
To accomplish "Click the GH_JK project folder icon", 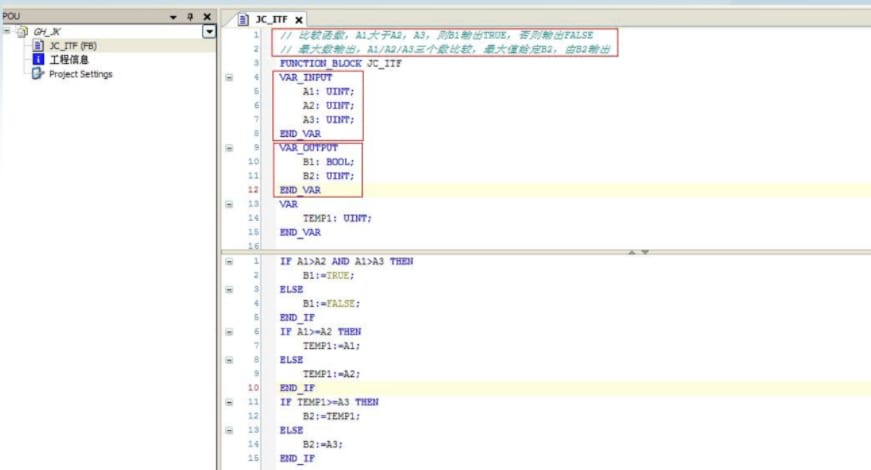I will pyautogui.click(x=24, y=32).
